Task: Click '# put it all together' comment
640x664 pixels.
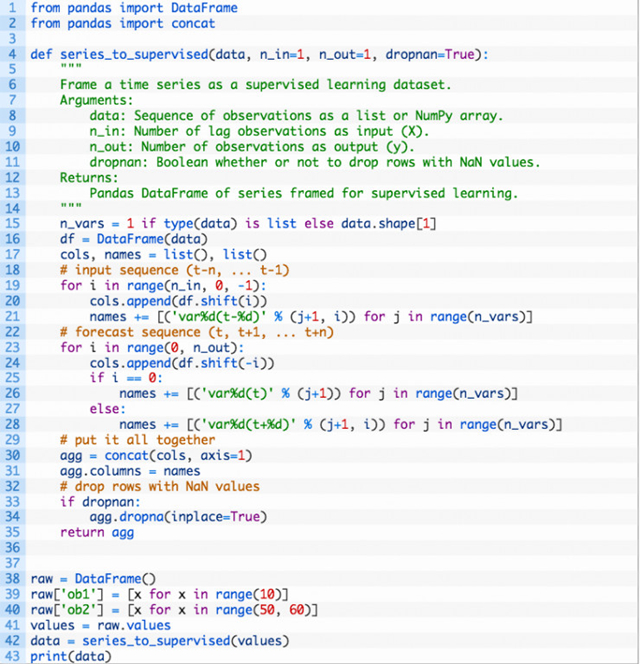Action: 138,440
